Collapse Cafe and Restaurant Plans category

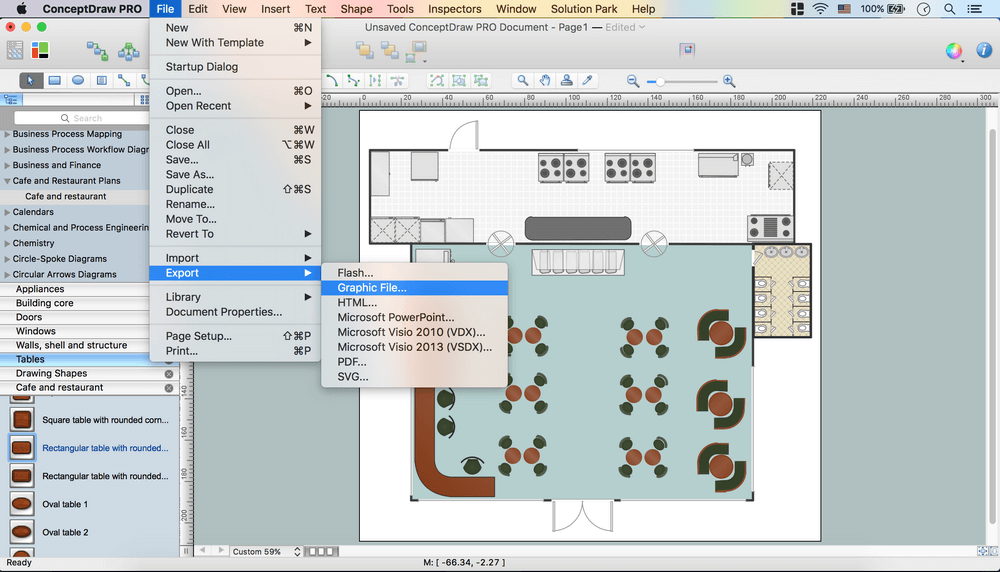click(x=7, y=181)
